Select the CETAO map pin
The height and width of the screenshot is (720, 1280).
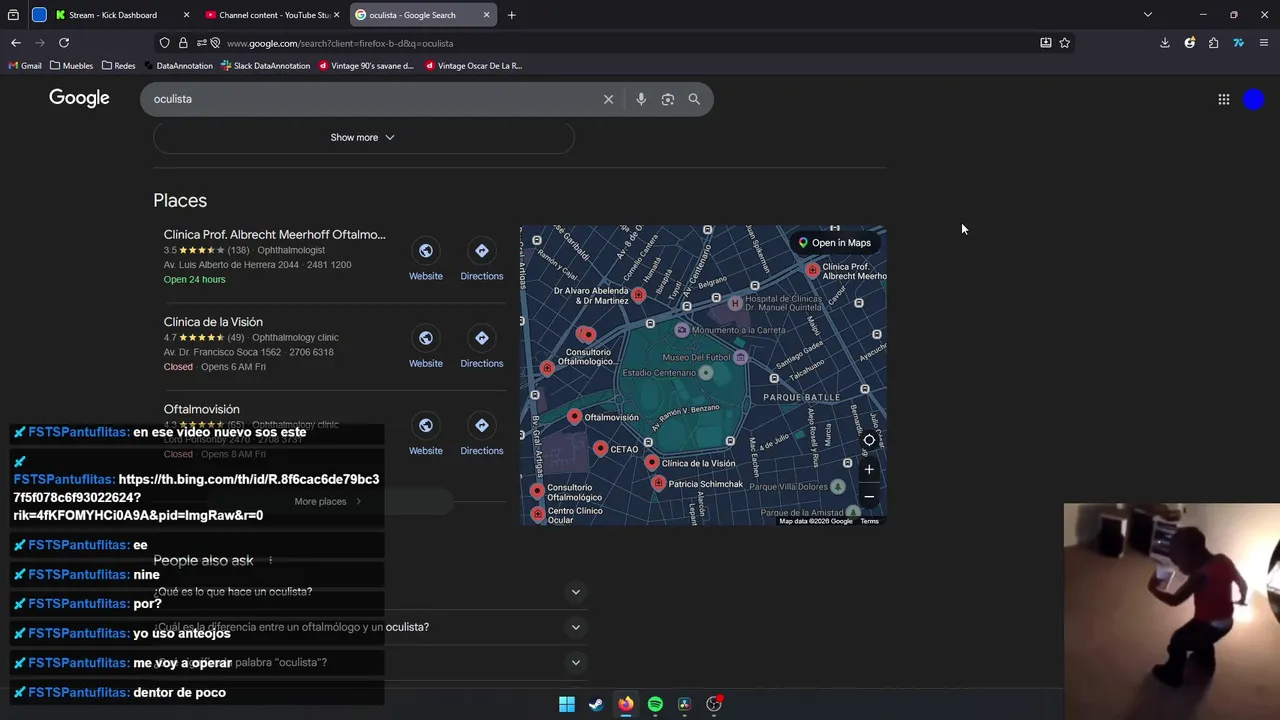tap(600, 448)
